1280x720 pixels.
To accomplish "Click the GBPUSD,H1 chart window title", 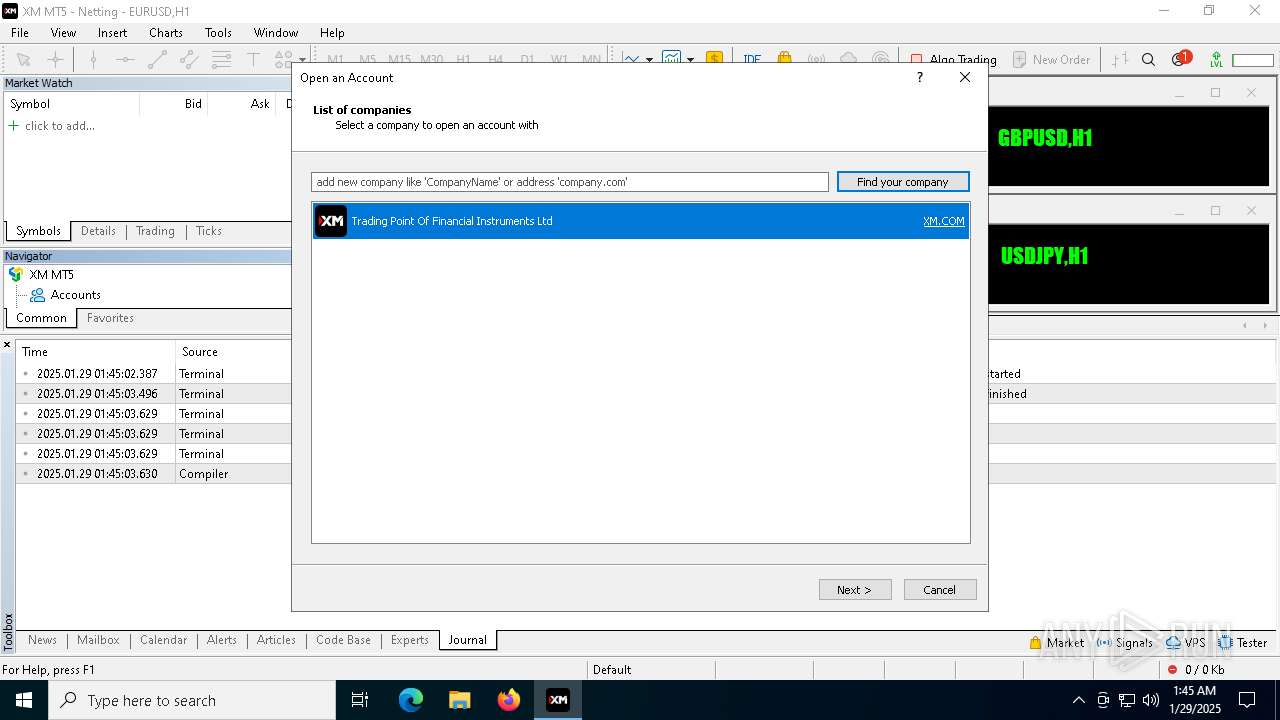I will click(x=1045, y=138).
